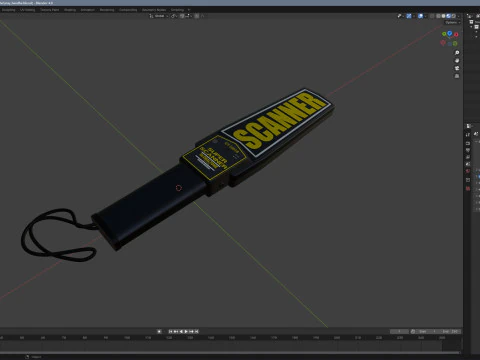The width and height of the screenshot is (480, 360).
Task: Open the Tool properties tab icon
Action: pos(468,134)
